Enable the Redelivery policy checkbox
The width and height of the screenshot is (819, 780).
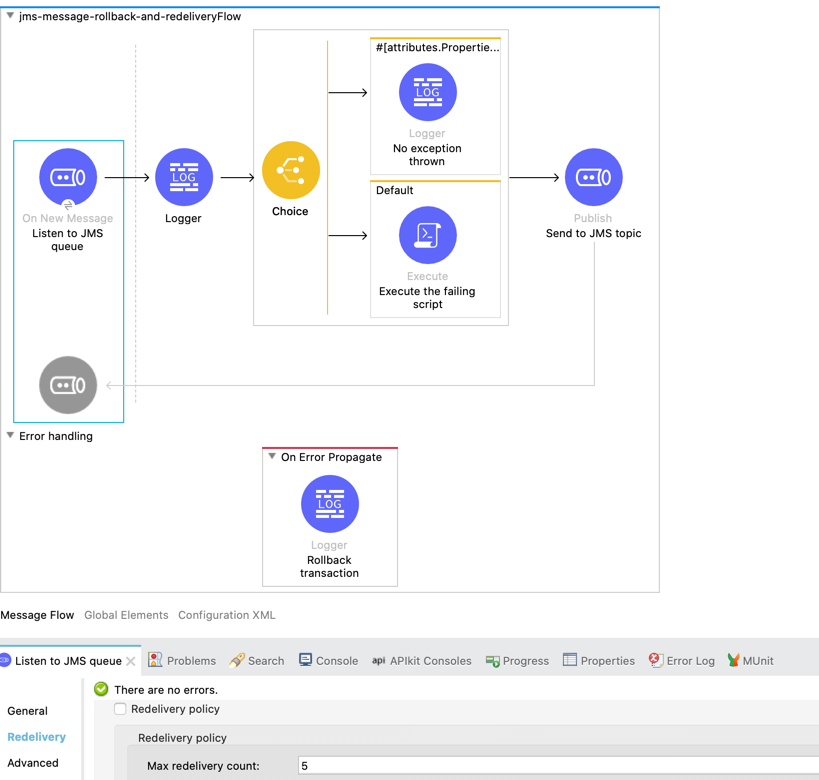[x=120, y=708]
